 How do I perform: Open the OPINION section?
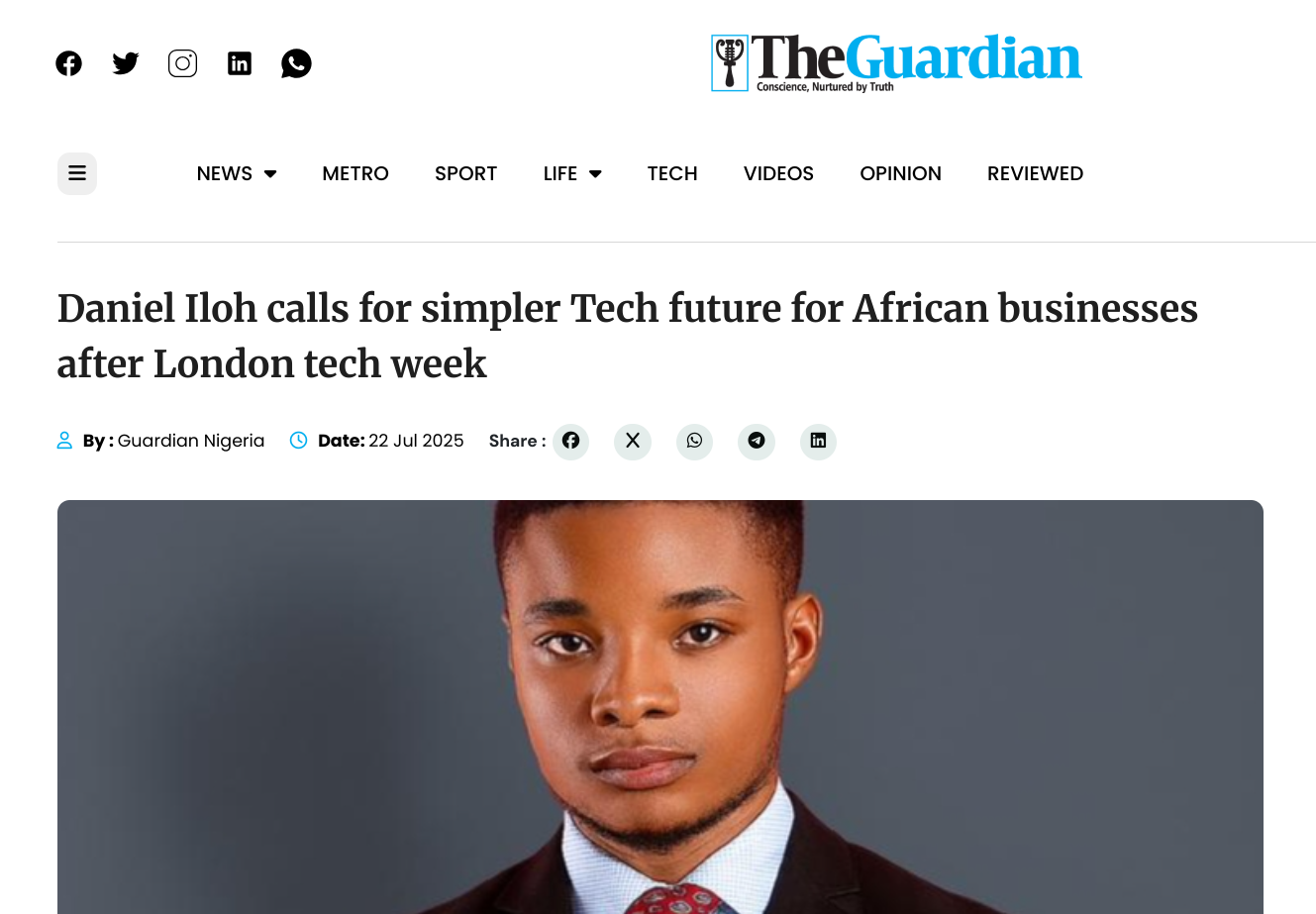click(x=900, y=173)
